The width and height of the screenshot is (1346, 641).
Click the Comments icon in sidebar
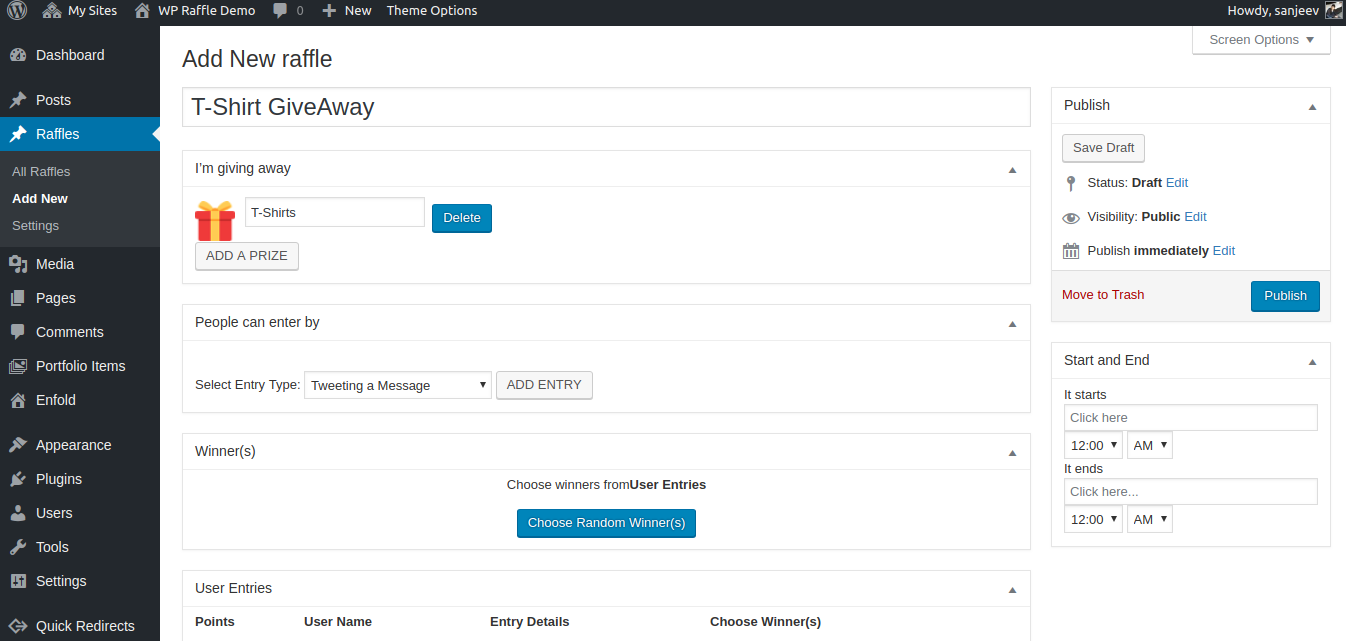tap(18, 332)
